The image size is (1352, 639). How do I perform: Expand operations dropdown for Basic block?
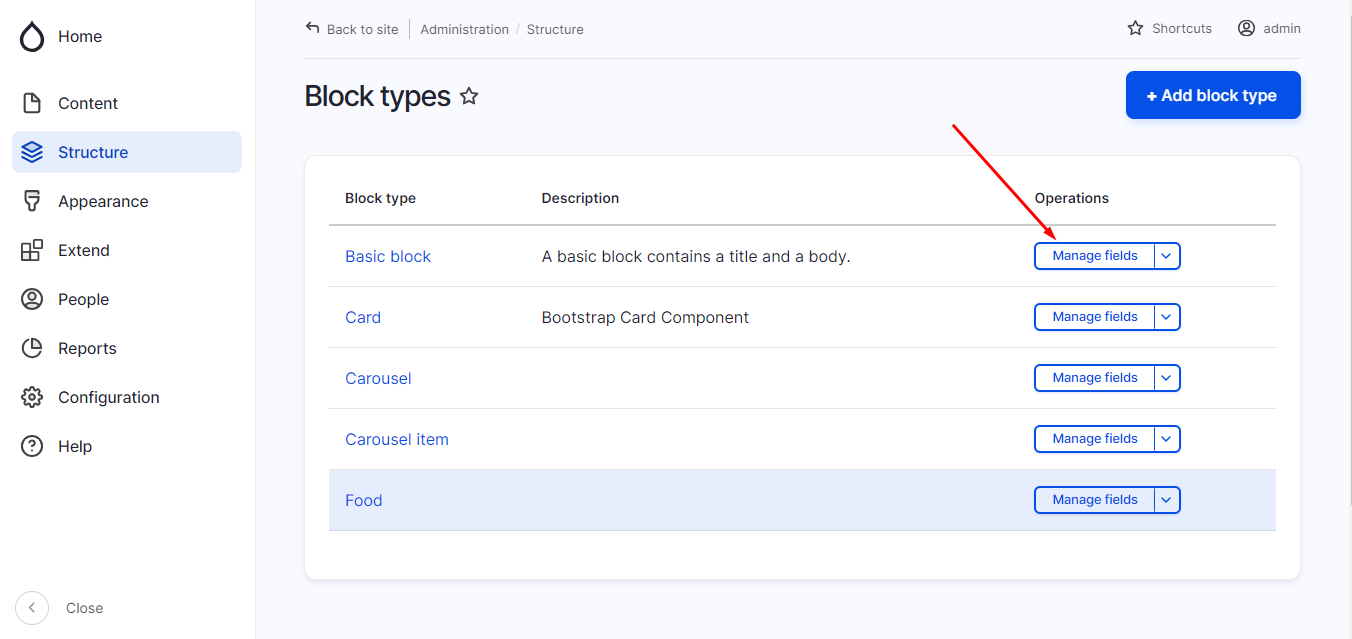(1166, 256)
